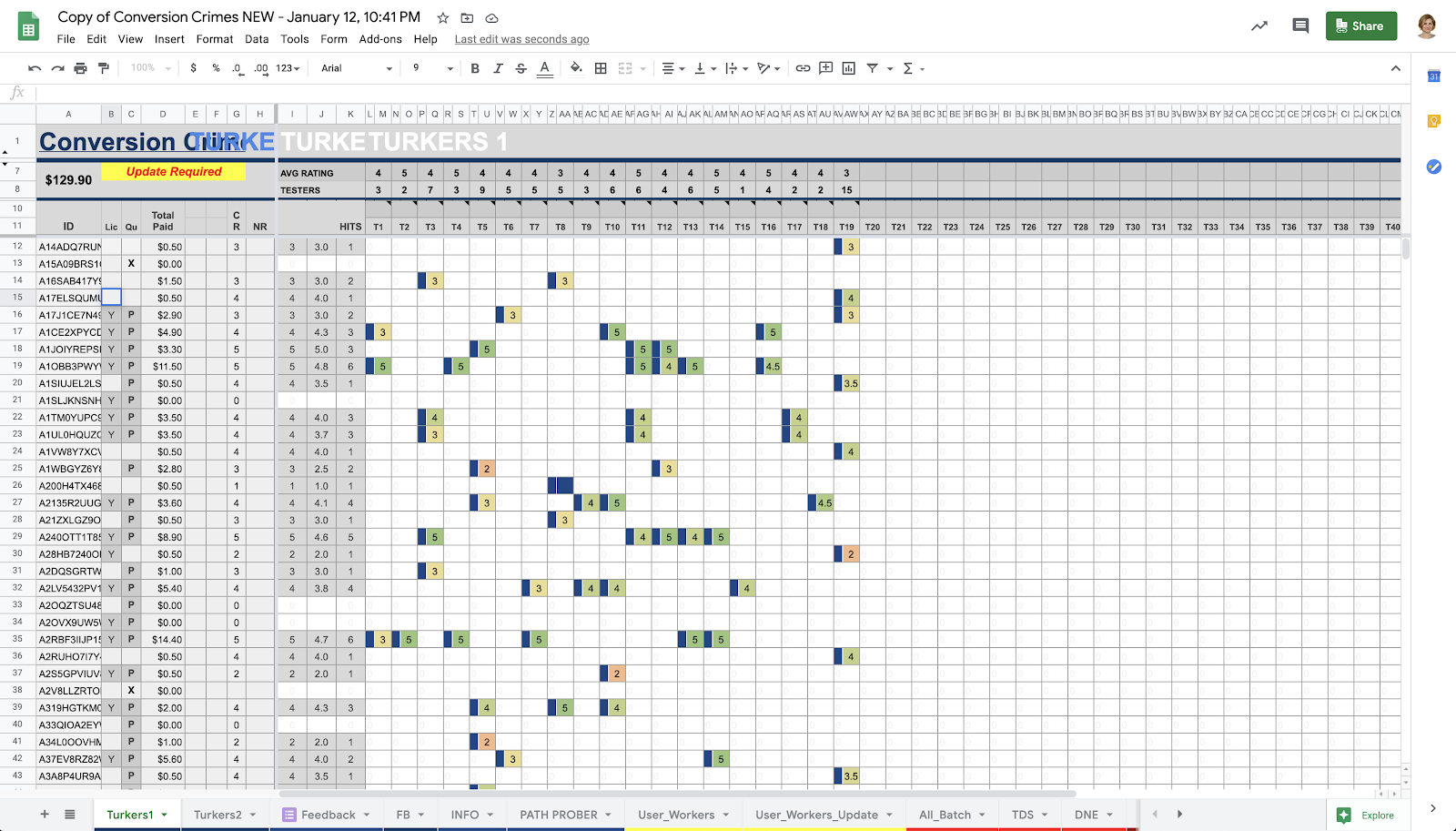This screenshot has width=1456, height=831.
Task: Open the Insert menu
Action: point(169,39)
